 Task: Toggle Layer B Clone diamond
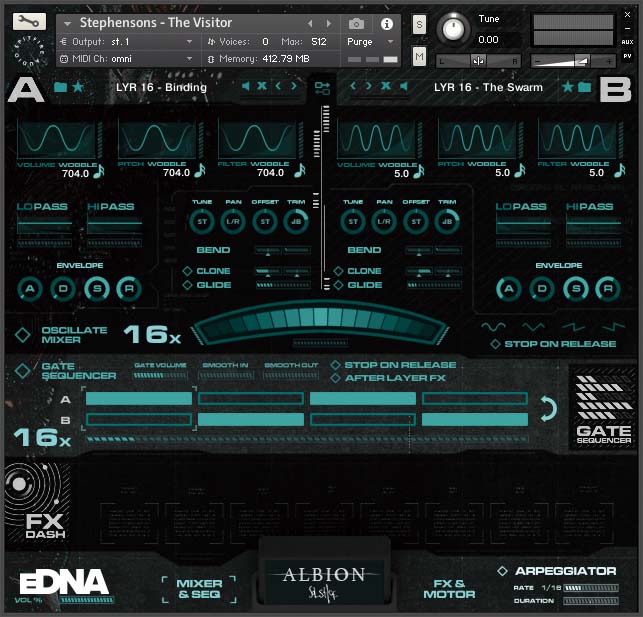pos(338,271)
